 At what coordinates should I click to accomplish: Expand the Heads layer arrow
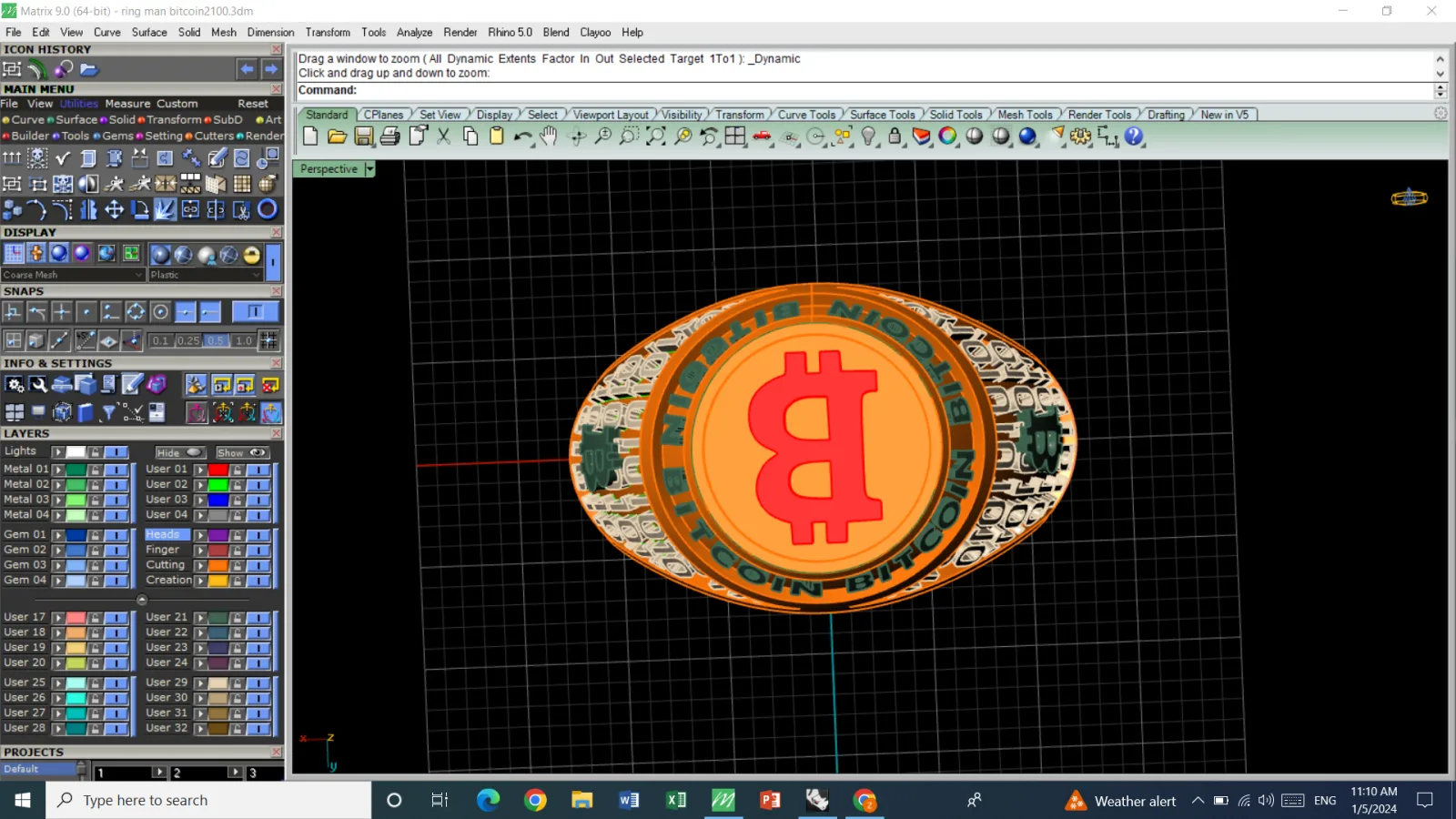(x=200, y=535)
